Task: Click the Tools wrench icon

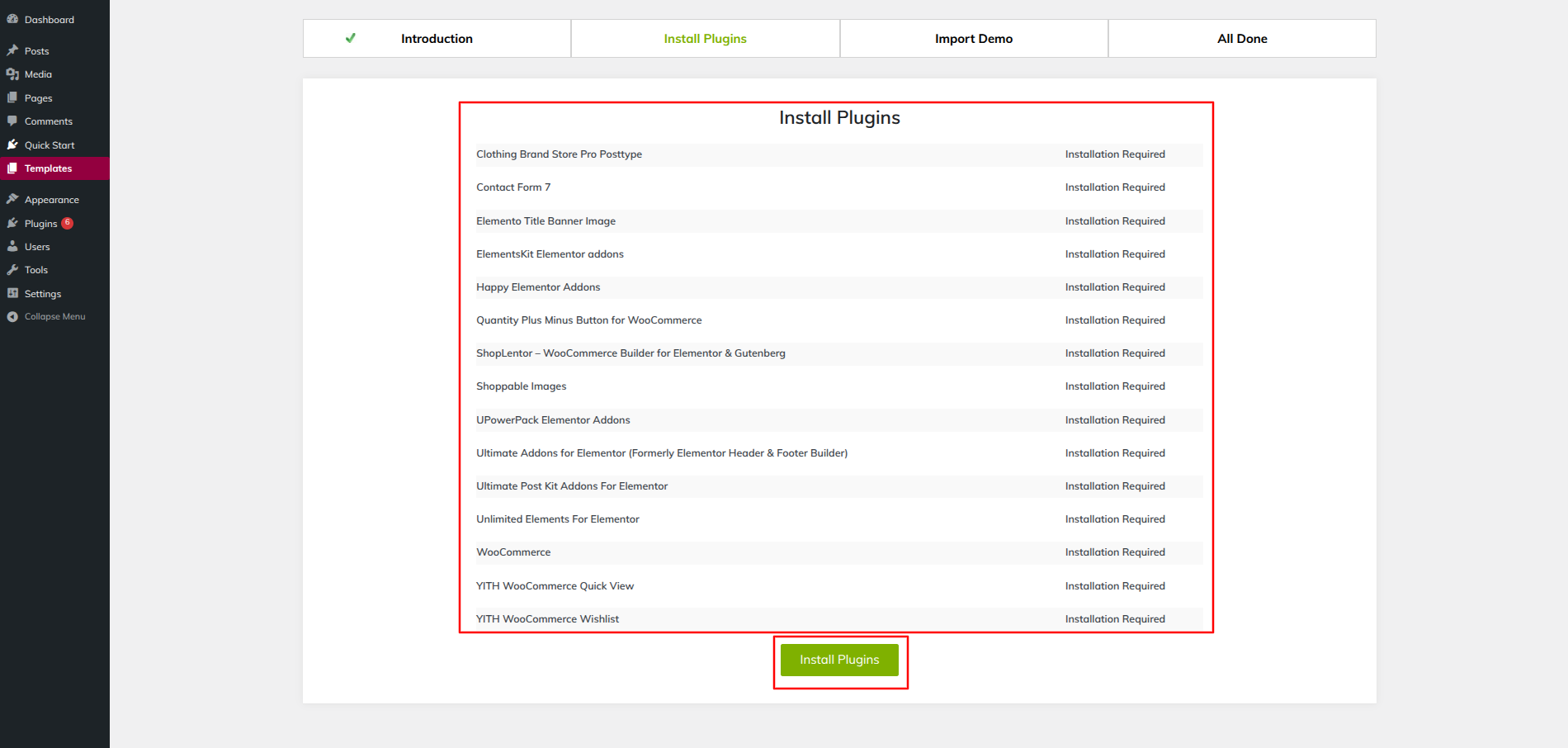Action: 12,270
